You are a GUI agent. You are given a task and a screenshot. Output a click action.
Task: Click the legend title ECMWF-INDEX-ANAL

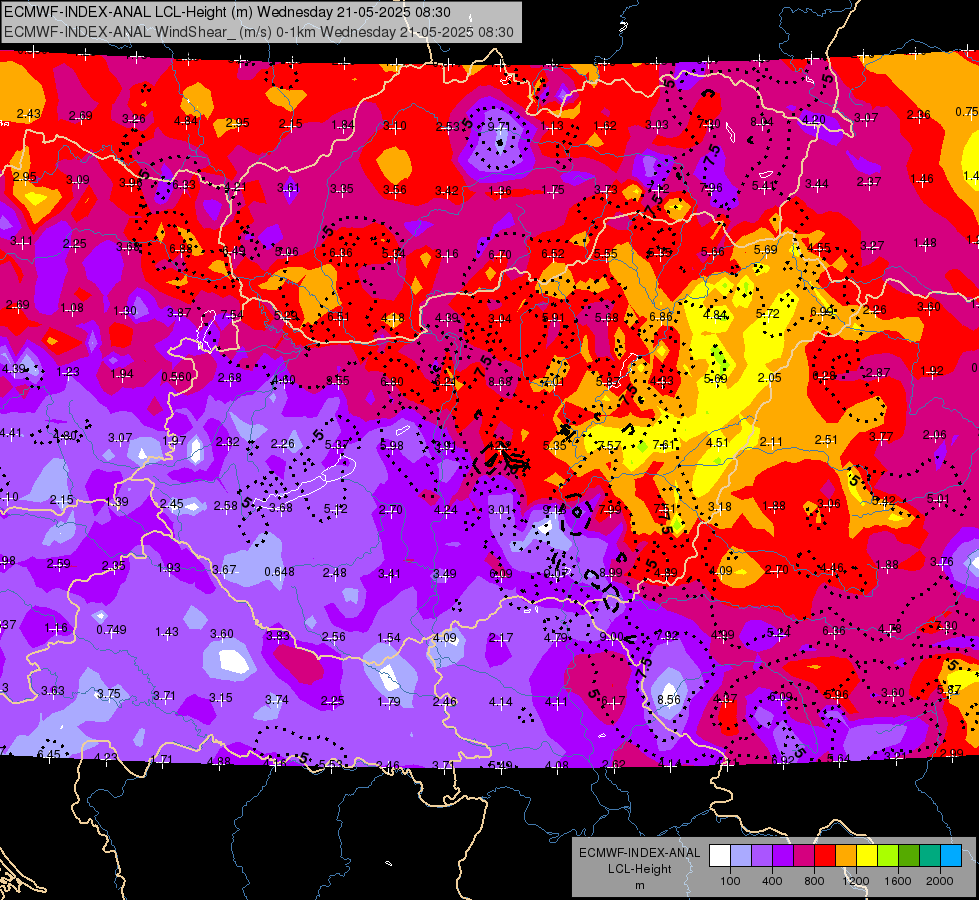coord(639,853)
